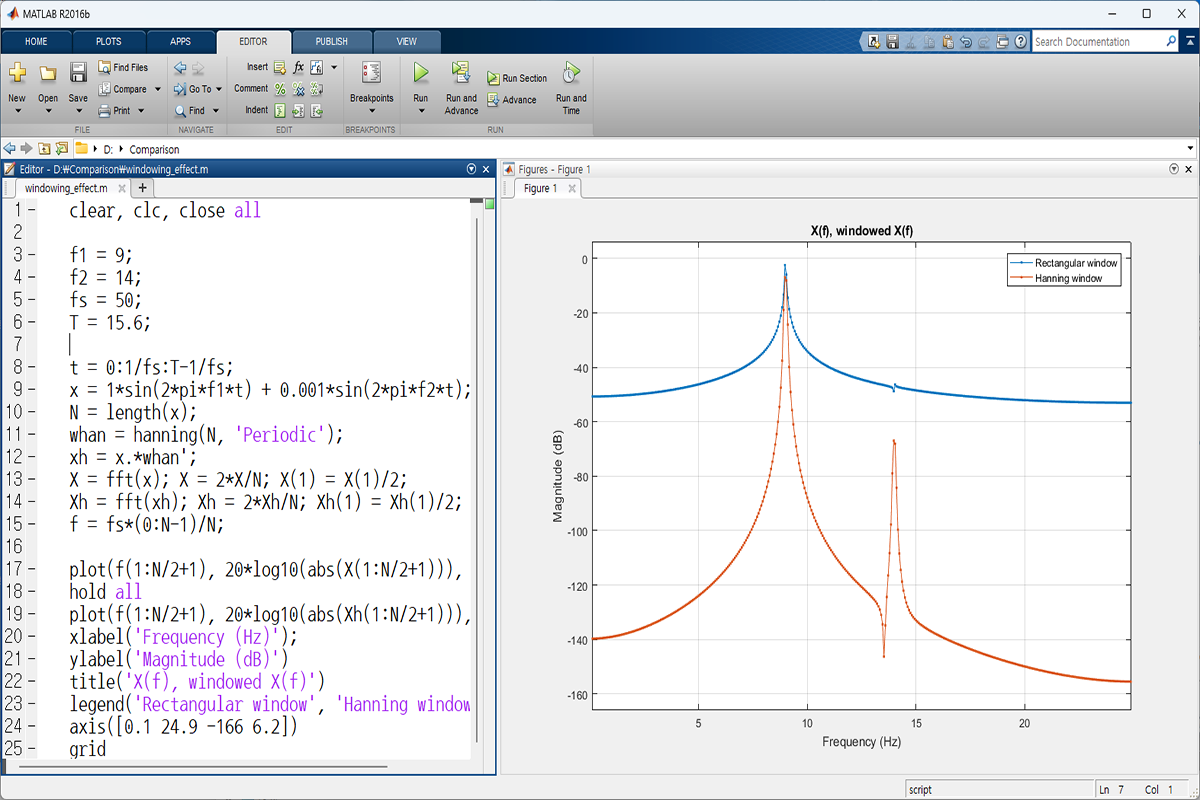
Task: Collapse the toolstrip with top-right arrow
Action: 1188,42
